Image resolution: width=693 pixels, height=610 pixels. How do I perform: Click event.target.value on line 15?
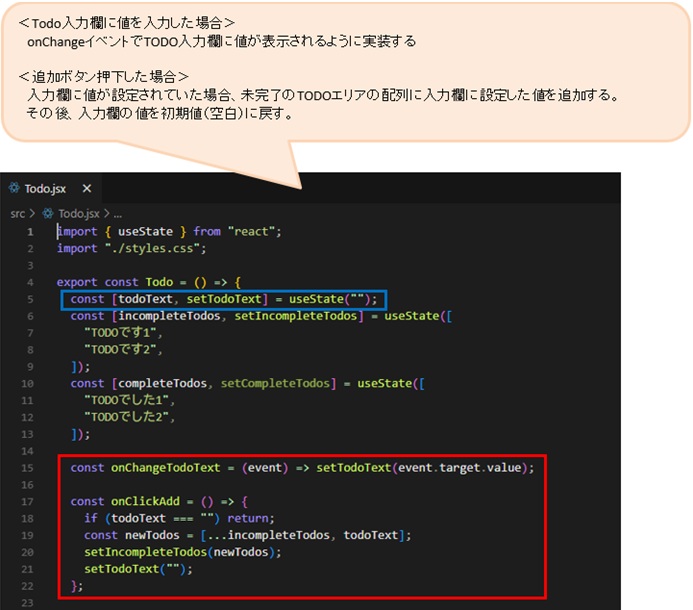(460, 468)
